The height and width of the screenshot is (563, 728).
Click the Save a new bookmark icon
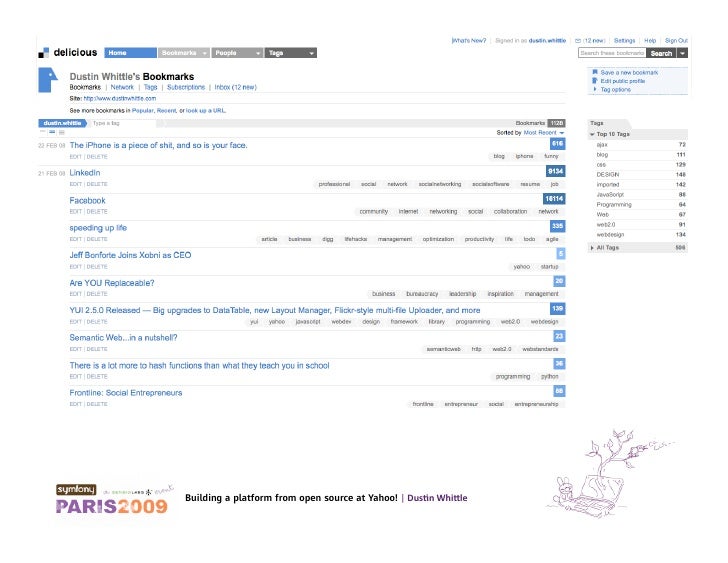point(595,72)
